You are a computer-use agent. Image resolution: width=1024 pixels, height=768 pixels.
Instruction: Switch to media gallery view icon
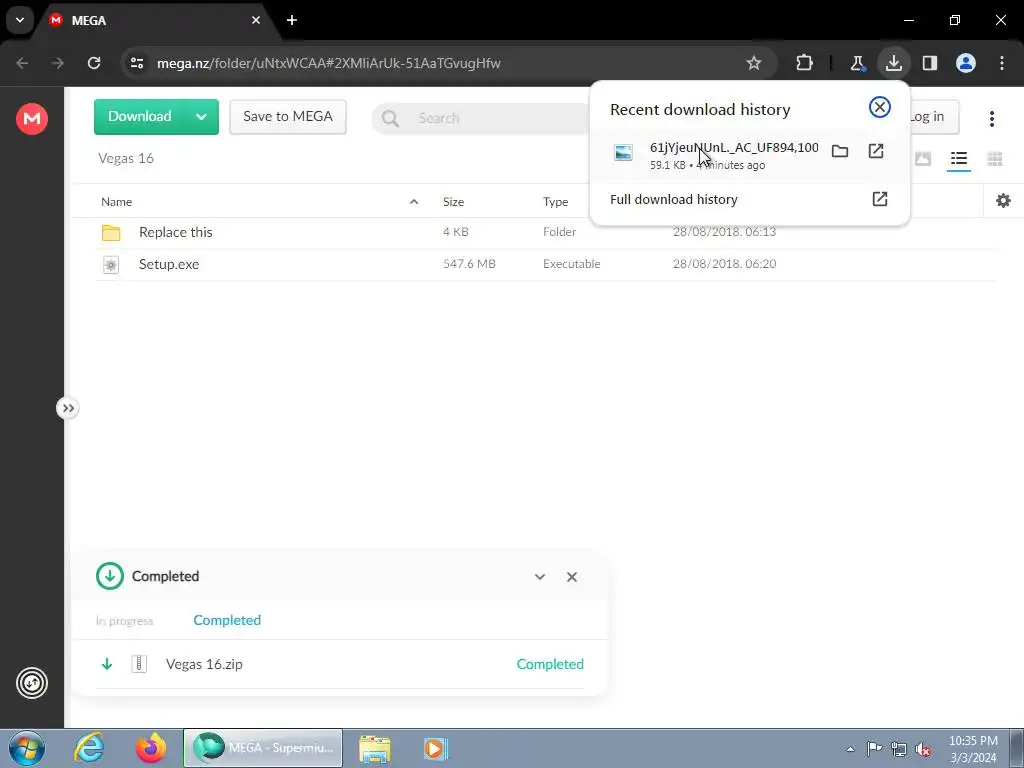pyautogui.click(x=923, y=159)
